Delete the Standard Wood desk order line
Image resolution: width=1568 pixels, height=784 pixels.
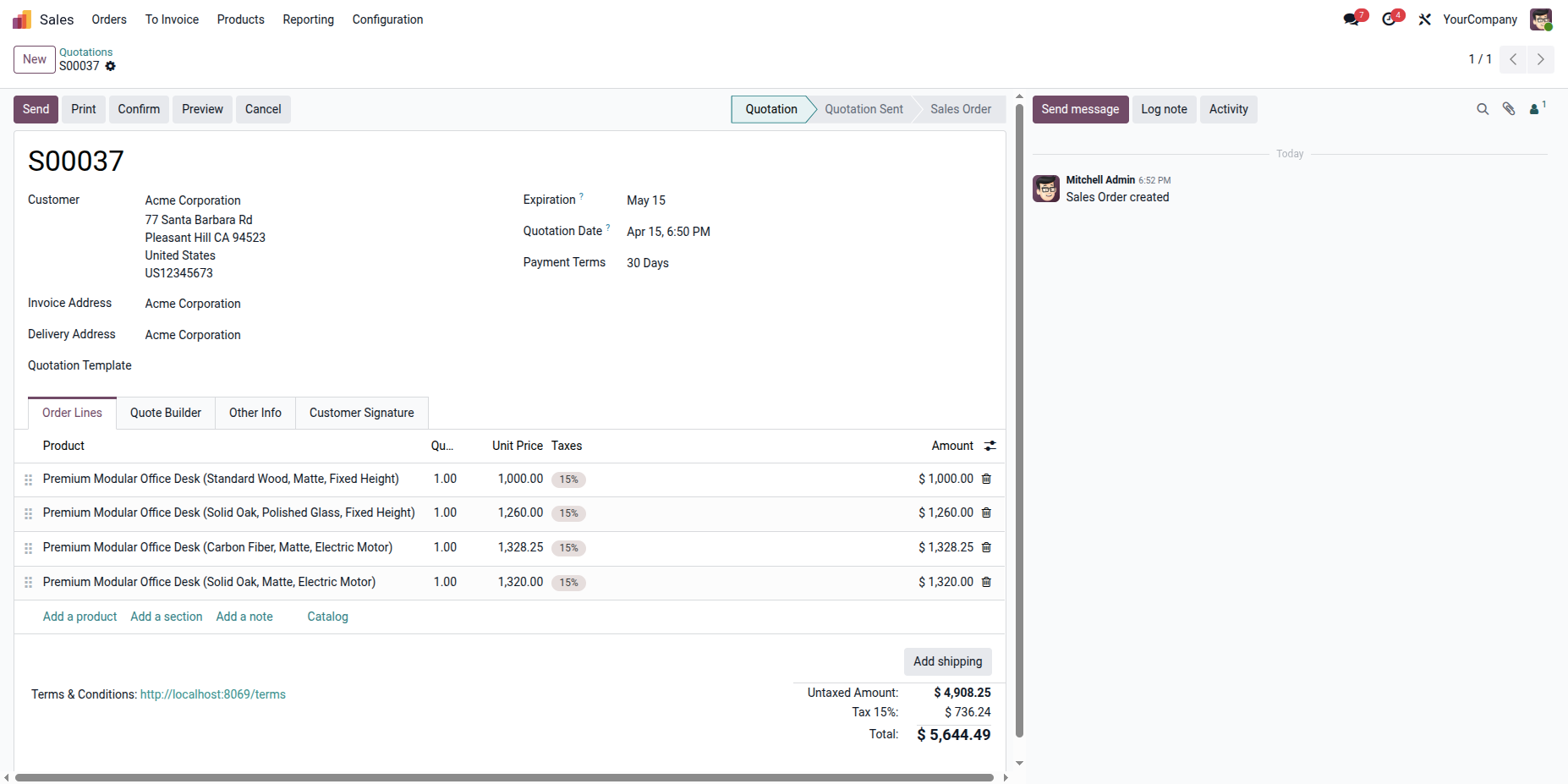pyautogui.click(x=986, y=479)
